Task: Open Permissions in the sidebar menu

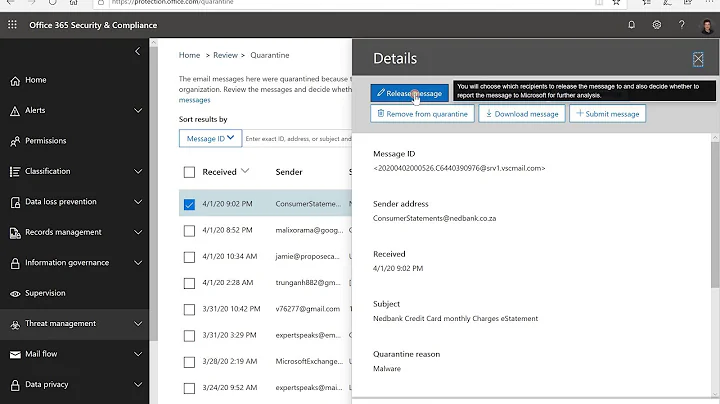Action: point(45,140)
